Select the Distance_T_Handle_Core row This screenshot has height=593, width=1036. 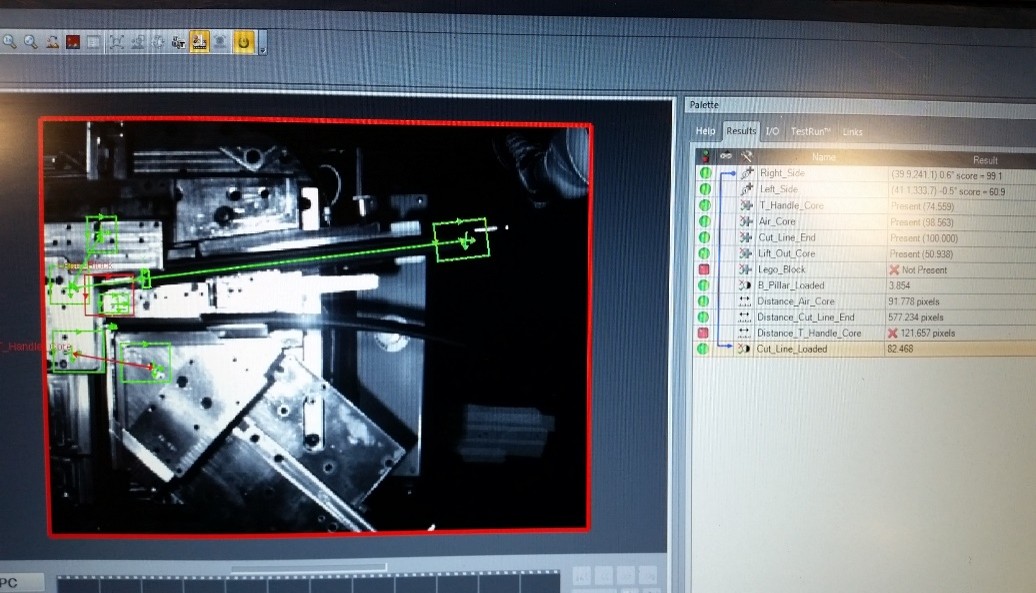pos(808,333)
